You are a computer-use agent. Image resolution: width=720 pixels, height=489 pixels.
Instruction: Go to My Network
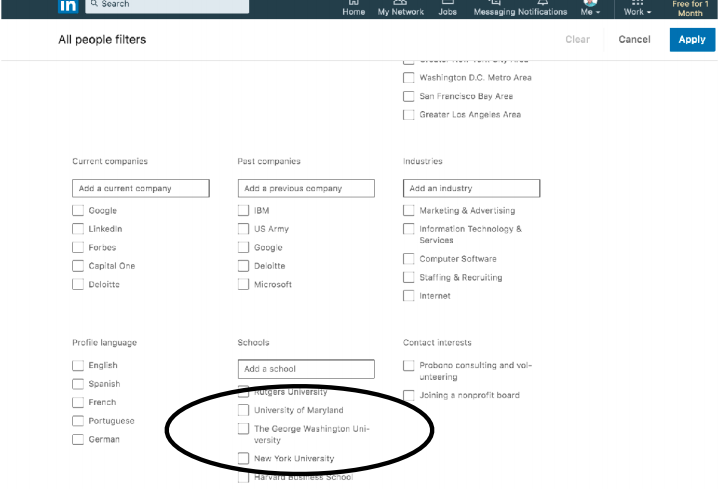400,8
